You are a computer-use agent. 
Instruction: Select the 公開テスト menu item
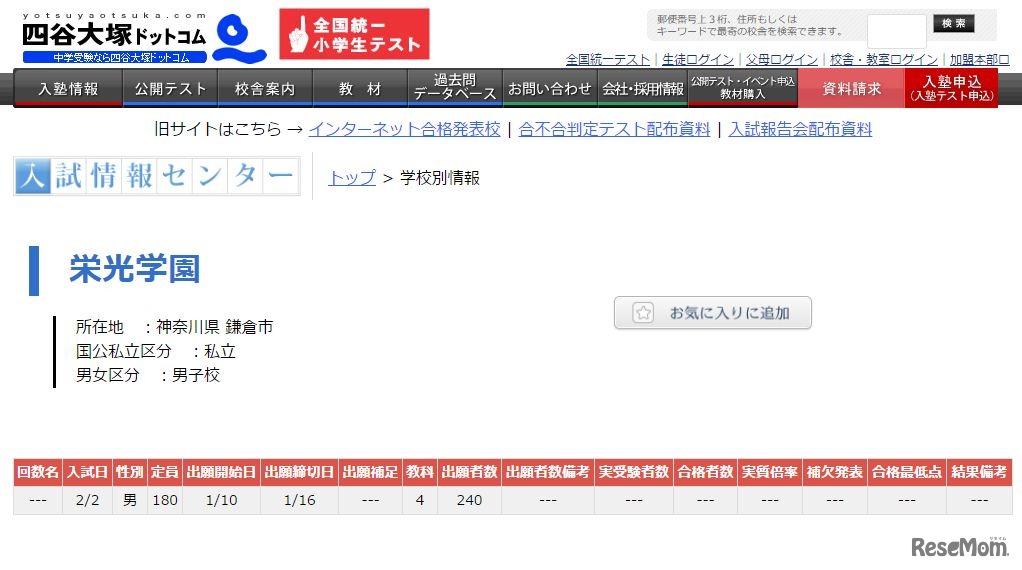pos(170,88)
